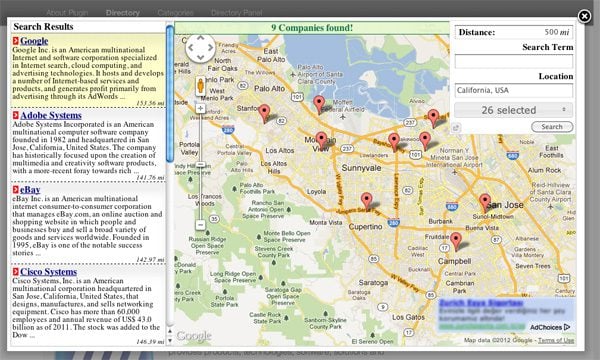Open the Terms of Use link

(x=556, y=340)
